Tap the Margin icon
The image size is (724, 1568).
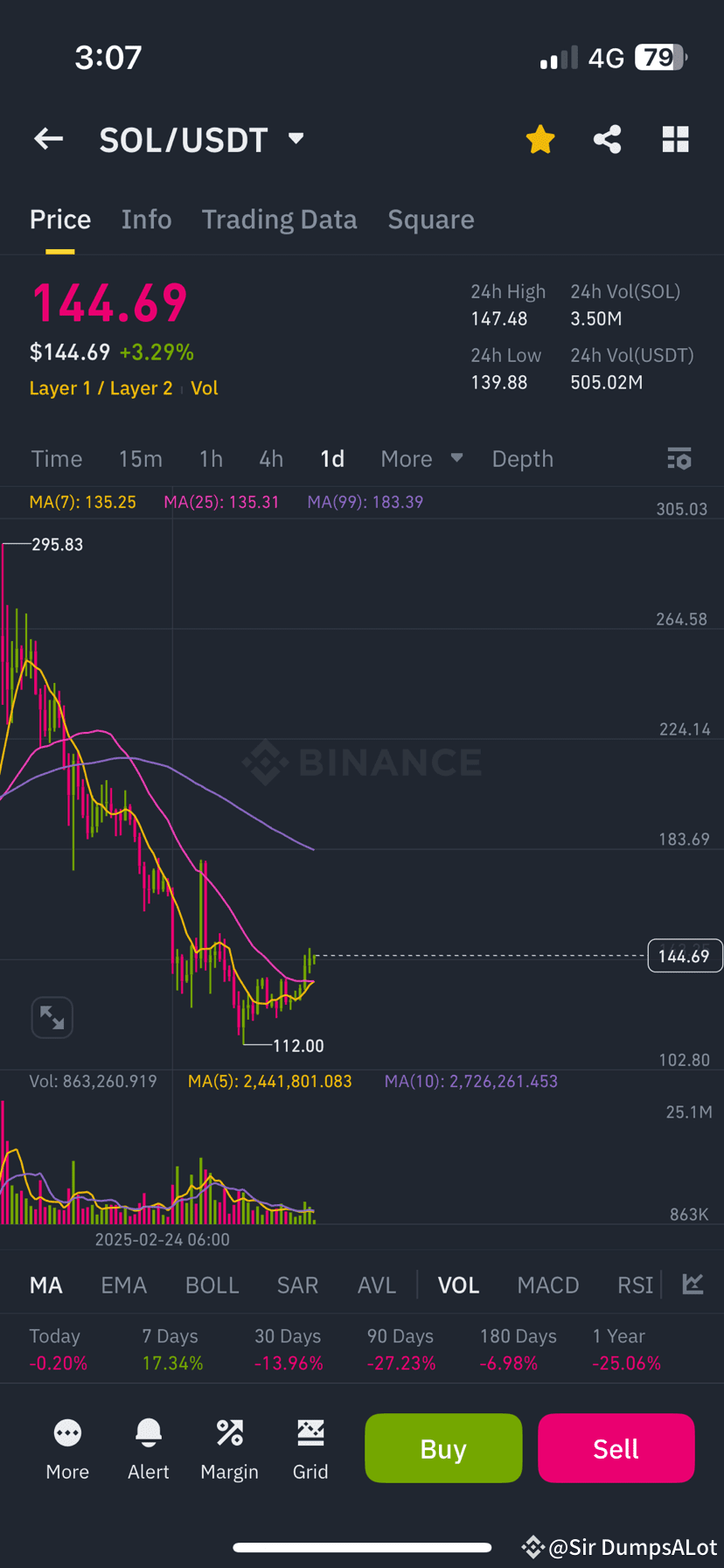click(x=230, y=1433)
